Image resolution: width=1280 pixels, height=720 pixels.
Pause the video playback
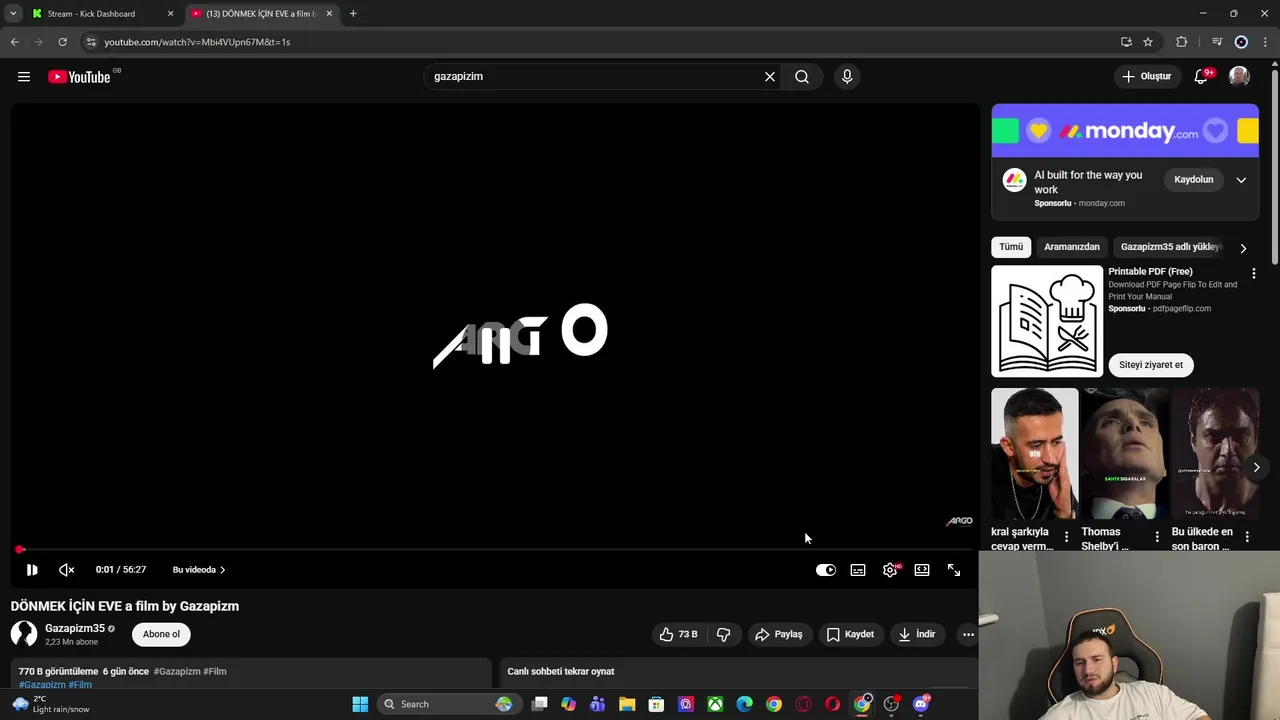click(32, 570)
